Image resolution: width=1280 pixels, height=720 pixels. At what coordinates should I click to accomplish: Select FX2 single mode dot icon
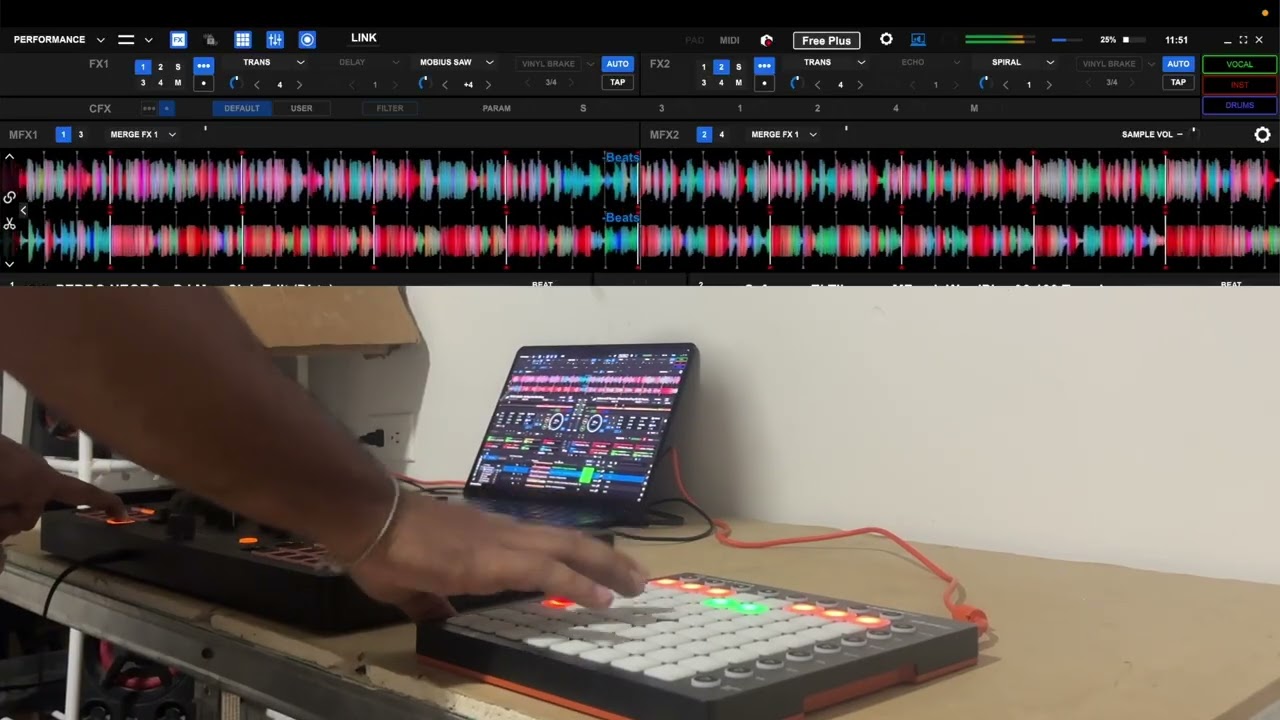pos(764,83)
